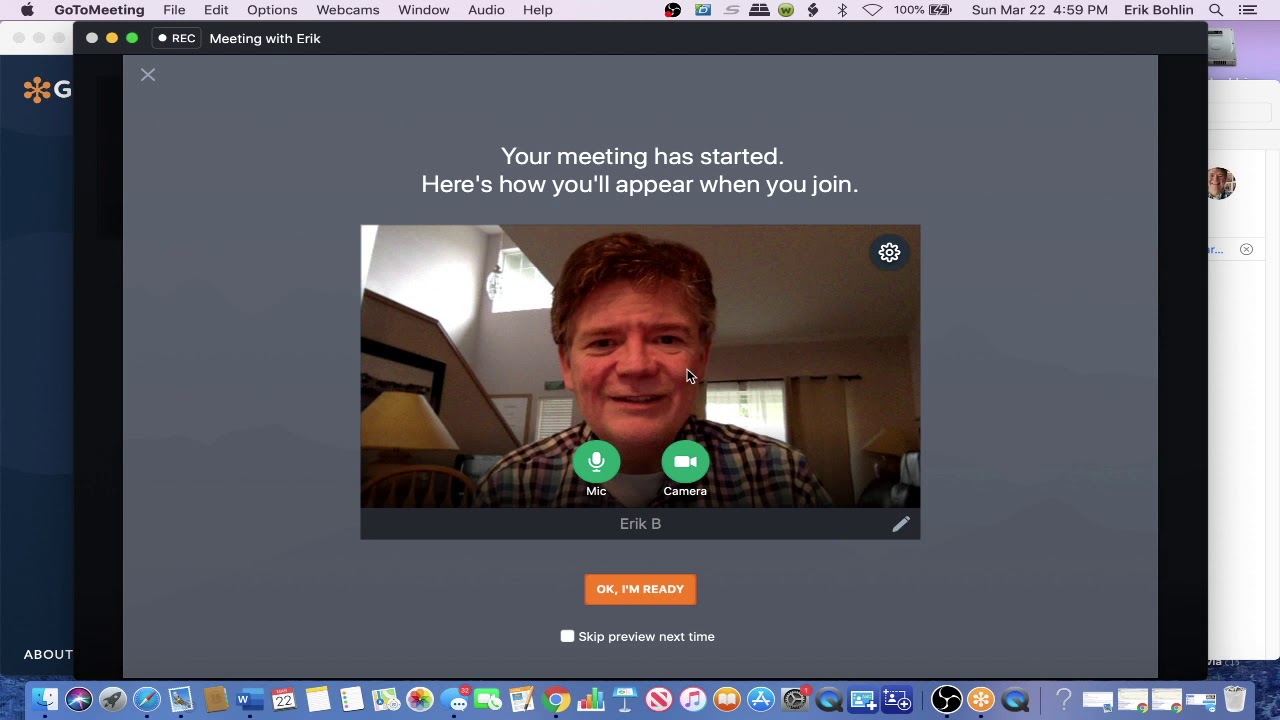This screenshot has height=720, width=1280.
Task: Open the Audio menu
Action: [486, 10]
